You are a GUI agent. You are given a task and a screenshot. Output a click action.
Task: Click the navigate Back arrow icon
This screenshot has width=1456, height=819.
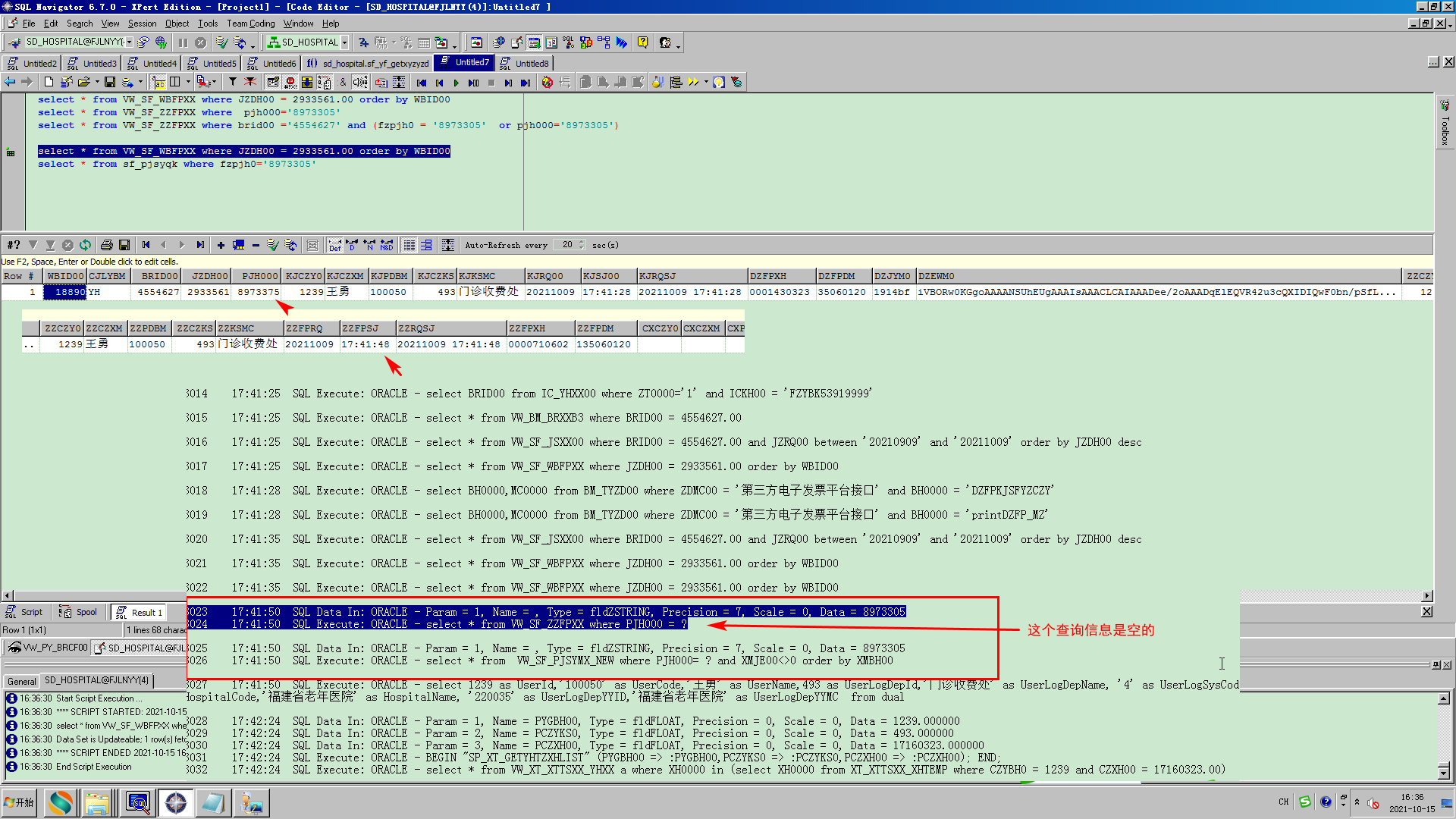click(10, 82)
